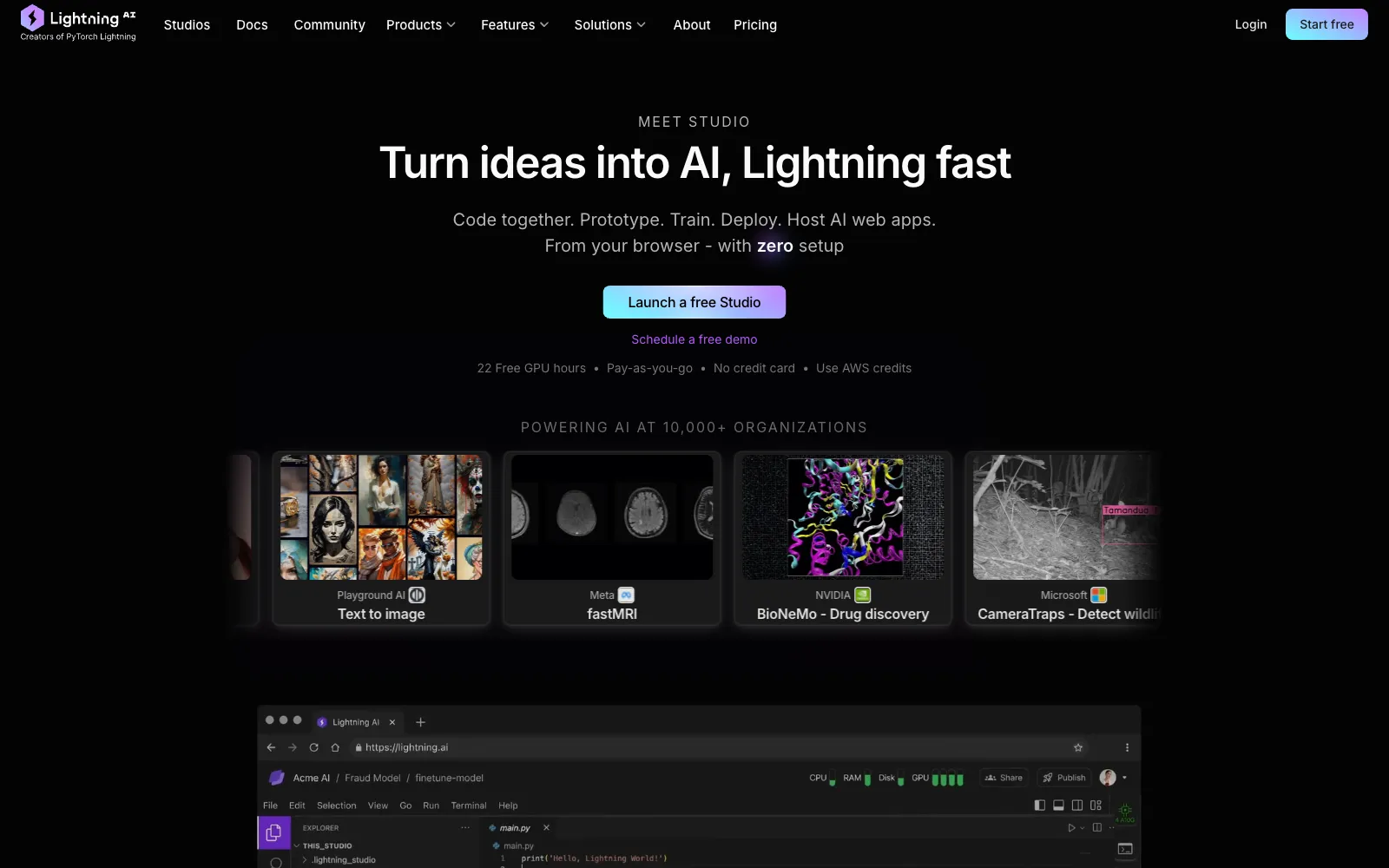Open Studios in the top navigation
Image resolution: width=1389 pixels, height=868 pixels.
coord(187,25)
